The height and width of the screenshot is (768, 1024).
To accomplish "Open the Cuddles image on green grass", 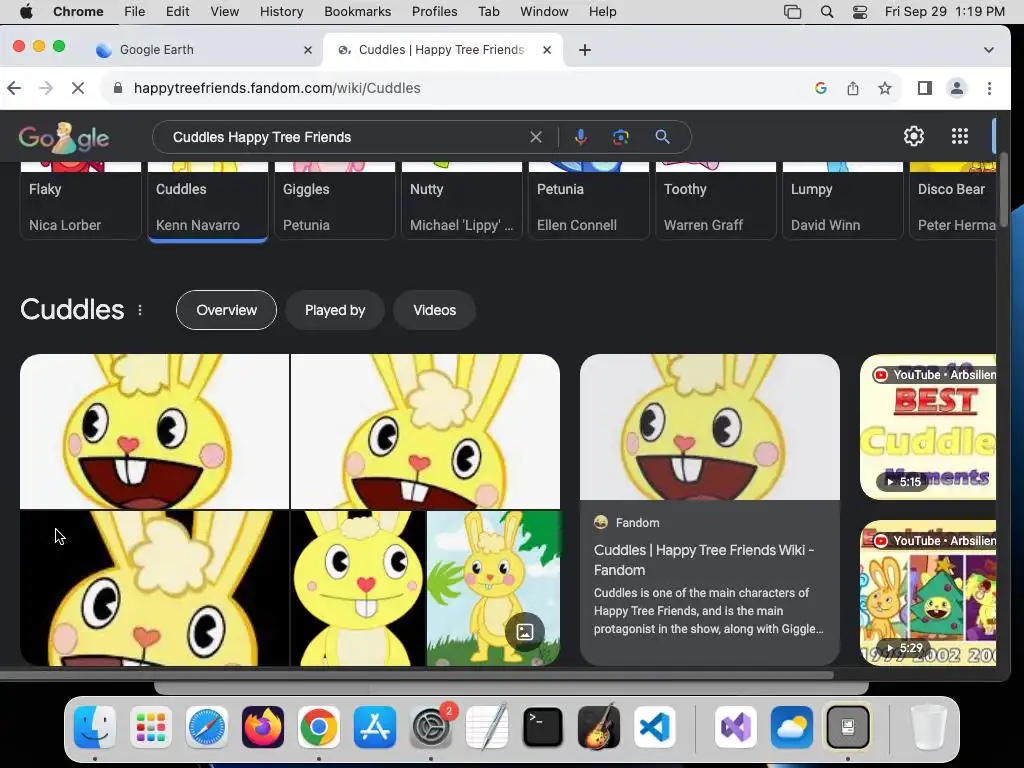I will pyautogui.click(x=493, y=588).
